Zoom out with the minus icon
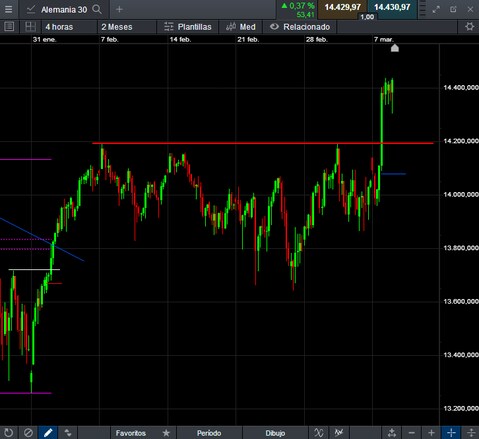The height and width of the screenshot is (439, 479). [x=412, y=433]
